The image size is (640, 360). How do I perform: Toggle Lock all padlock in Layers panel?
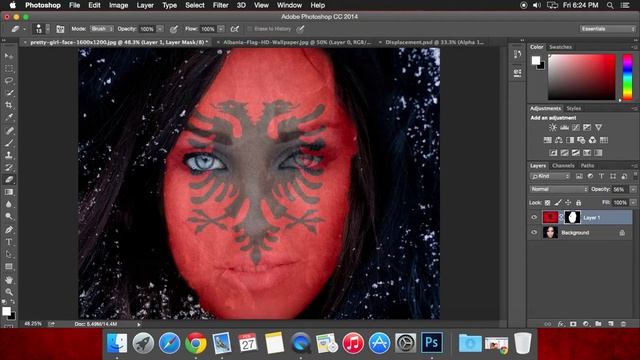[578, 202]
